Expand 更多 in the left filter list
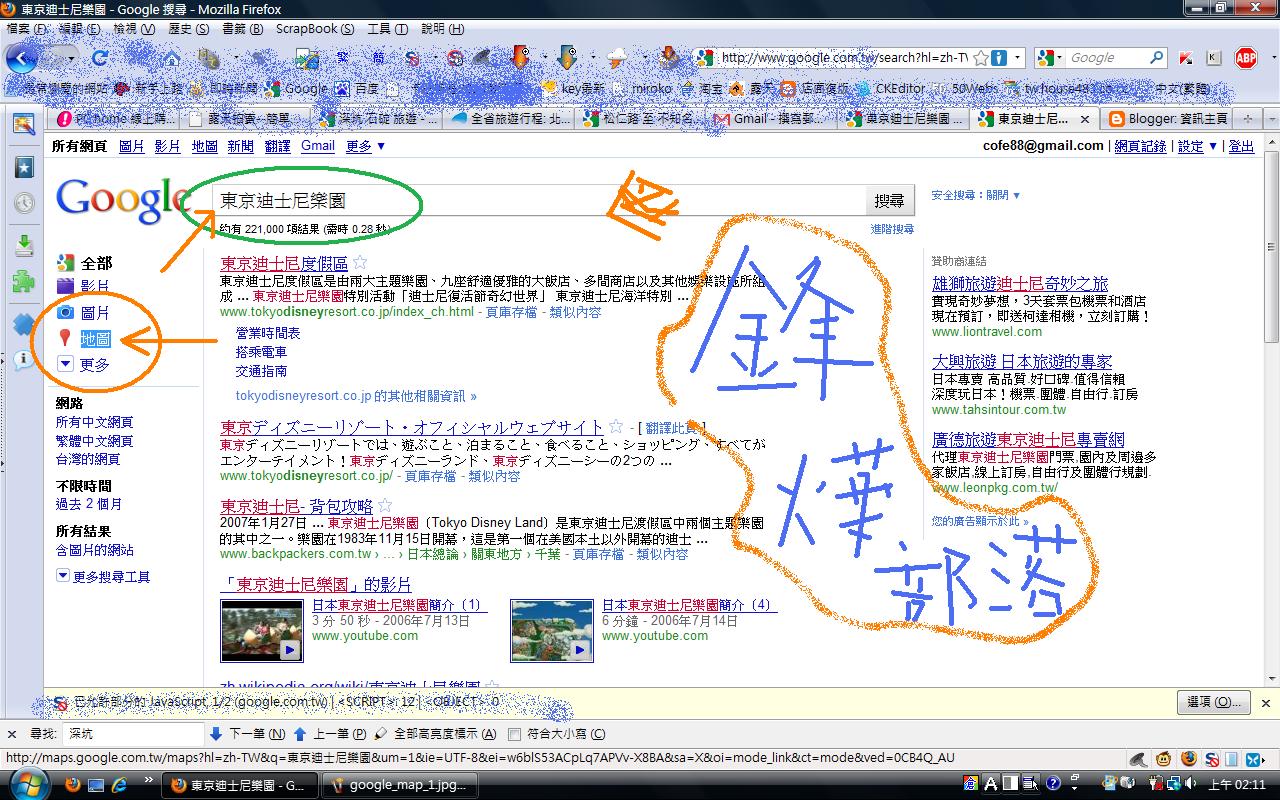Viewport: 1280px width, 800px height. click(x=83, y=365)
